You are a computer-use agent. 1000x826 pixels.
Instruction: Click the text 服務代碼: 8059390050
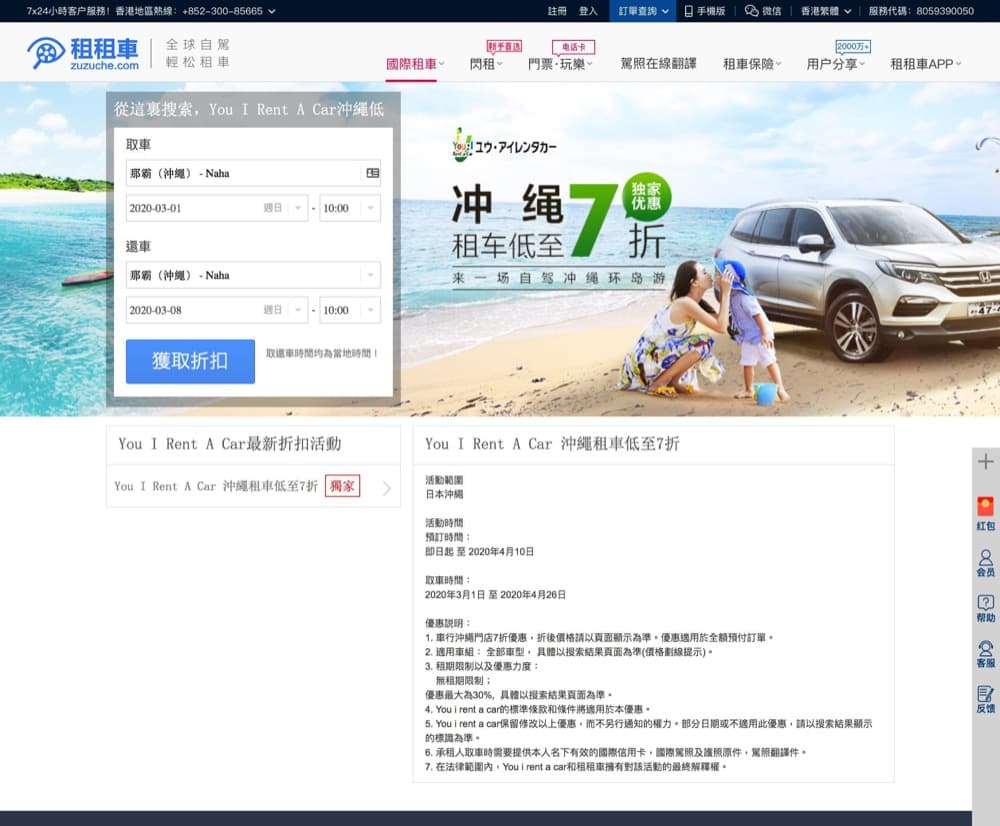click(921, 11)
